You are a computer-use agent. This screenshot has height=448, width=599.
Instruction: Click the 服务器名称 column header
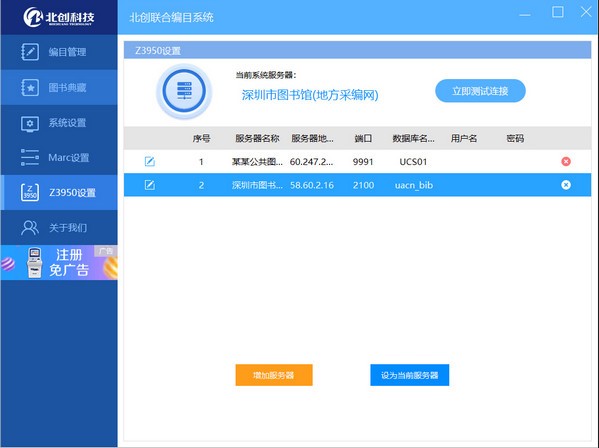point(257,138)
